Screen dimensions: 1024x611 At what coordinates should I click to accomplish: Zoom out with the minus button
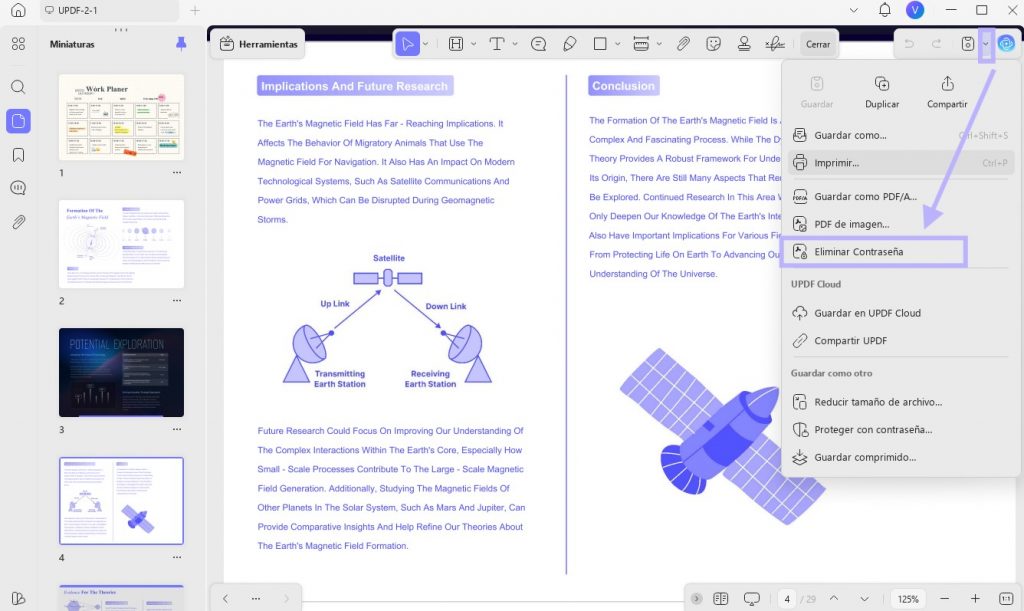coord(944,599)
